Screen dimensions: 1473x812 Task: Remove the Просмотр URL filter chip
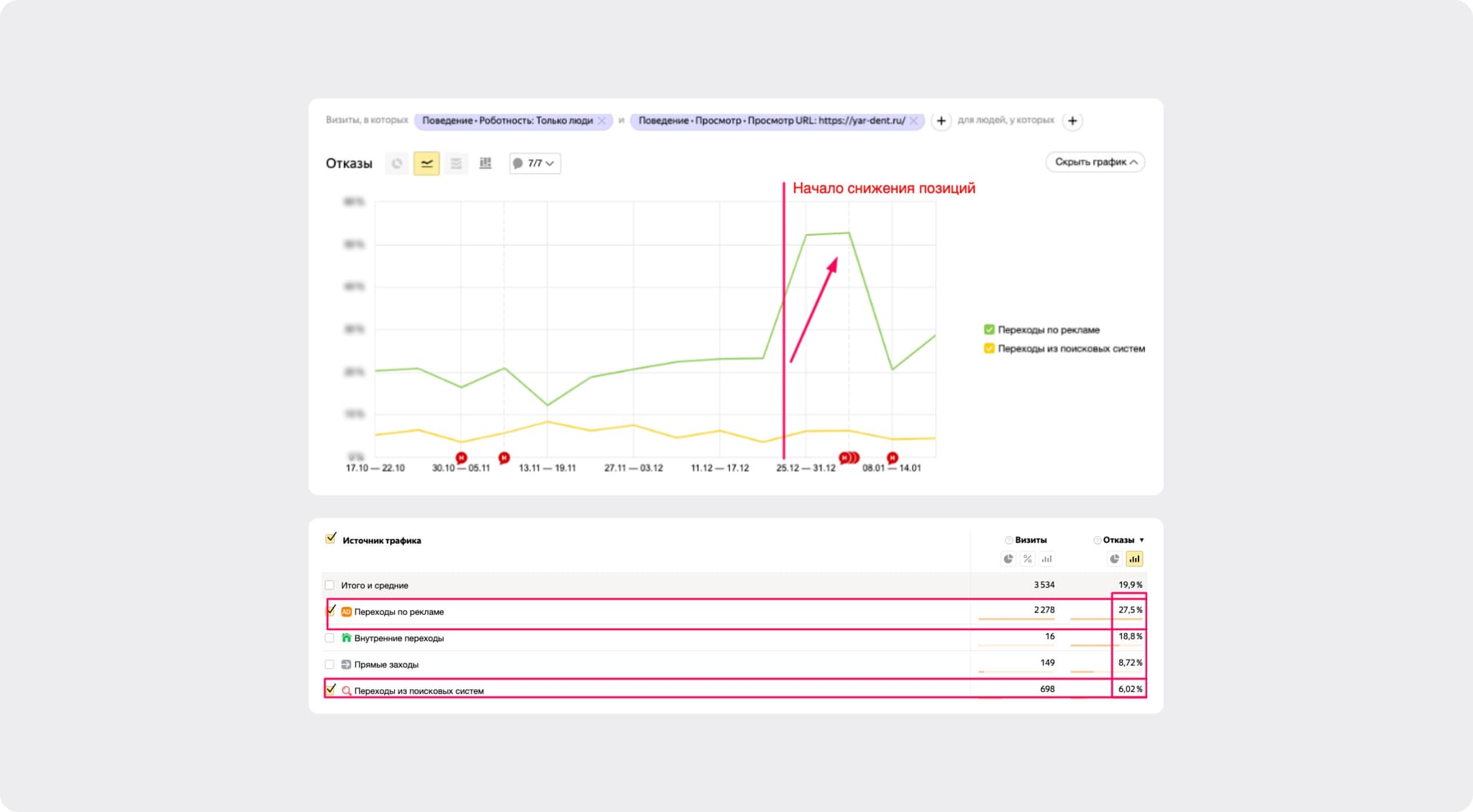click(x=913, y=121)
